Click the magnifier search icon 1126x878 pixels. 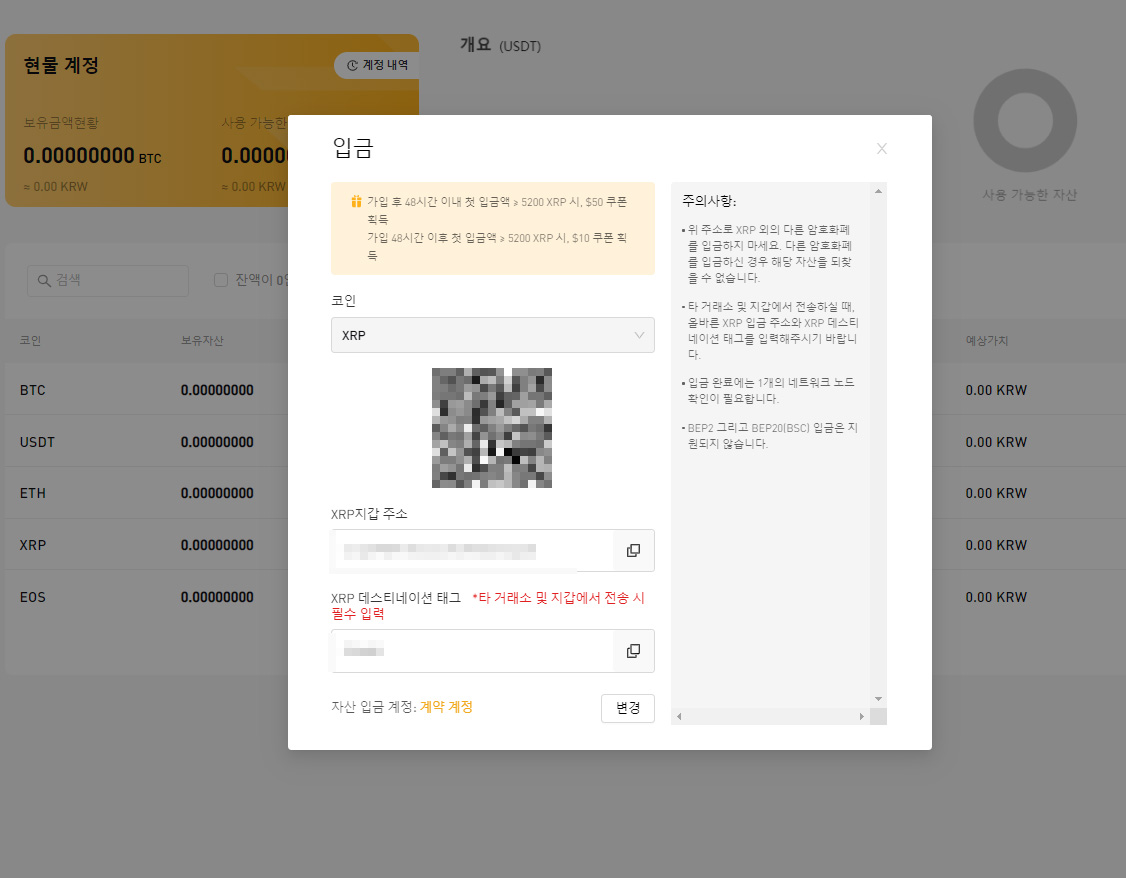tap(44, 281)
